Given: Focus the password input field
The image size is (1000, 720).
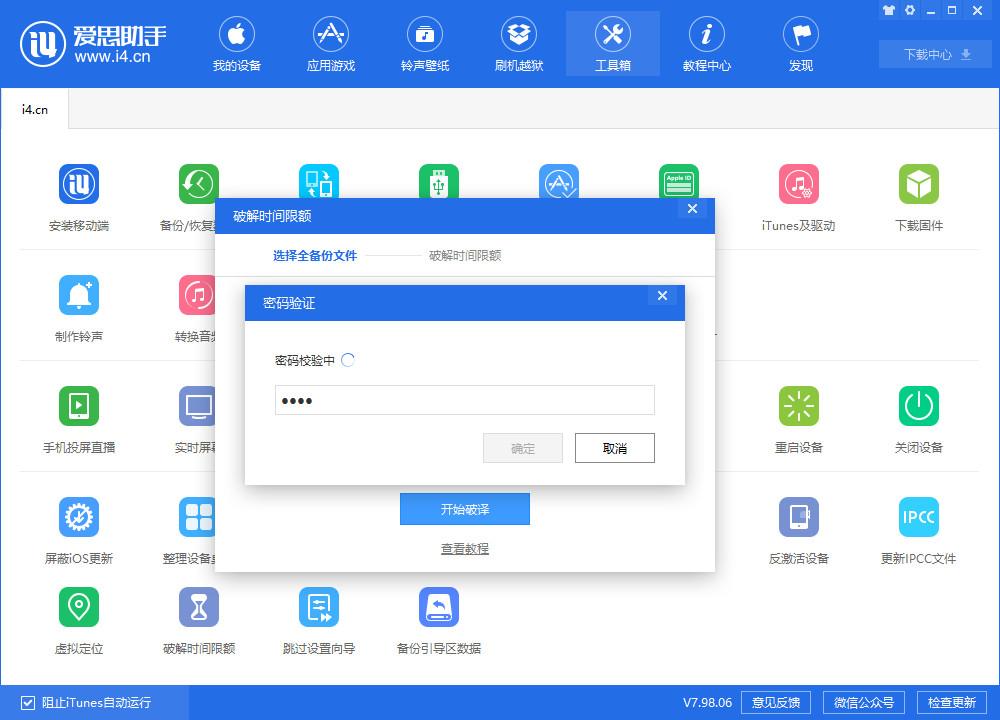Looking at the screenshot, I should pos(465,400).
